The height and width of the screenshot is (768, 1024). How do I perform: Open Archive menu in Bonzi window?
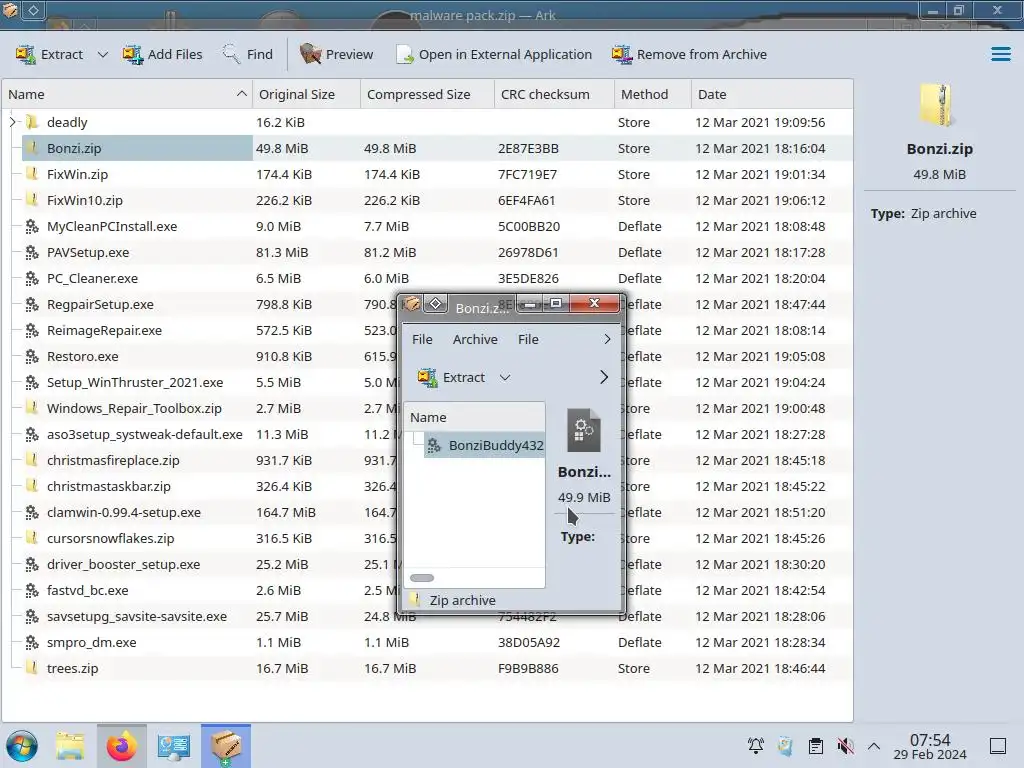click(475, 340)
